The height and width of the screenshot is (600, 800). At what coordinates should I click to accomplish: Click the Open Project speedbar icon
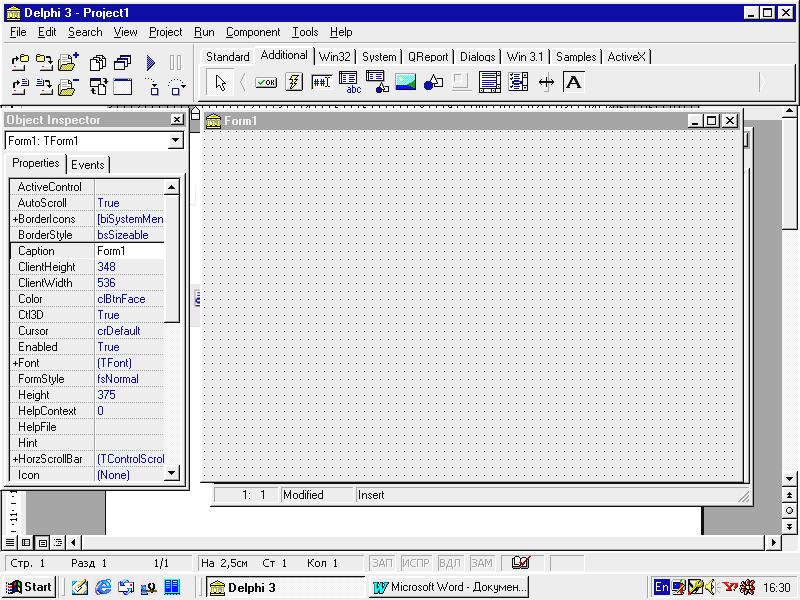20,63
